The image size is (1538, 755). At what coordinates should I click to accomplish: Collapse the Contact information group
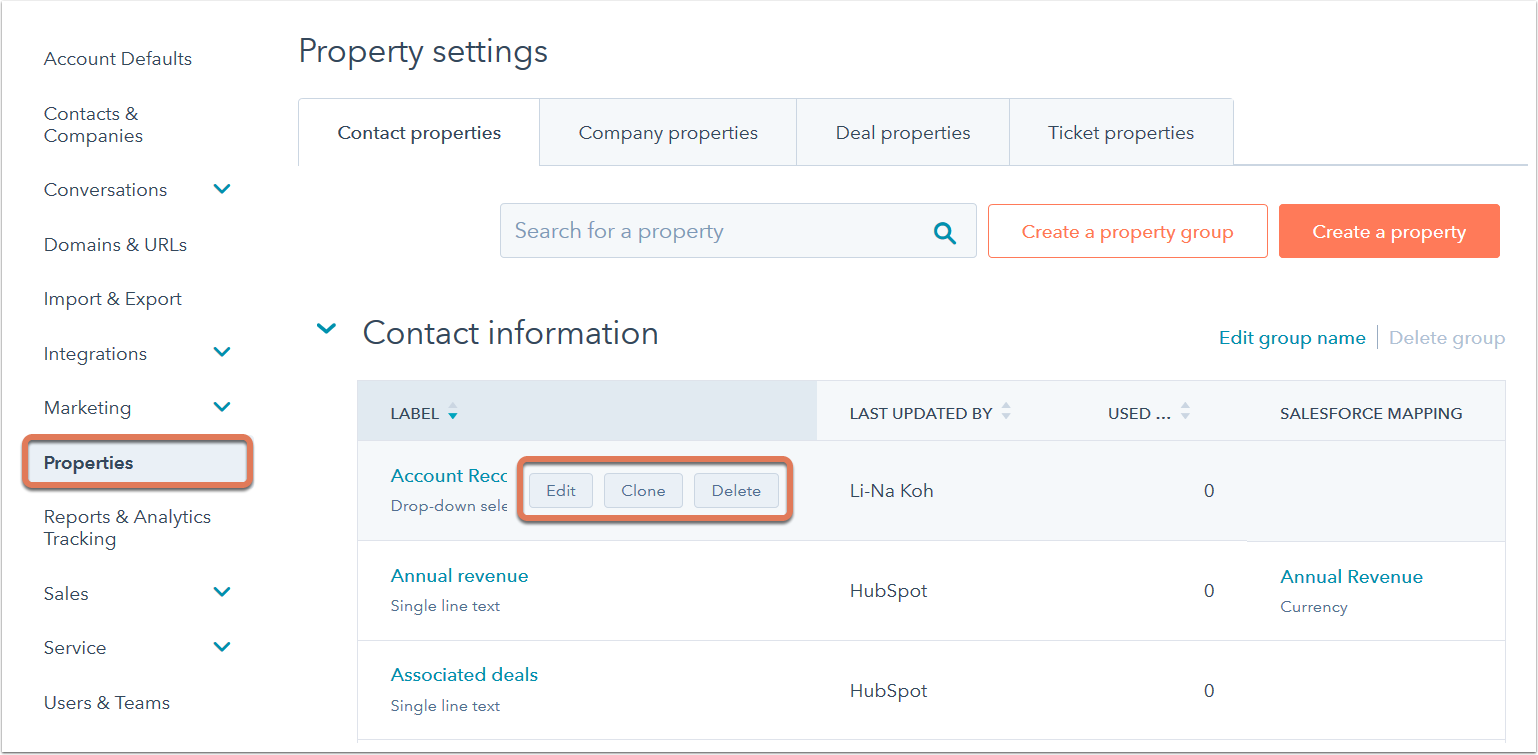pyautogui.click(x=326, y=328)
